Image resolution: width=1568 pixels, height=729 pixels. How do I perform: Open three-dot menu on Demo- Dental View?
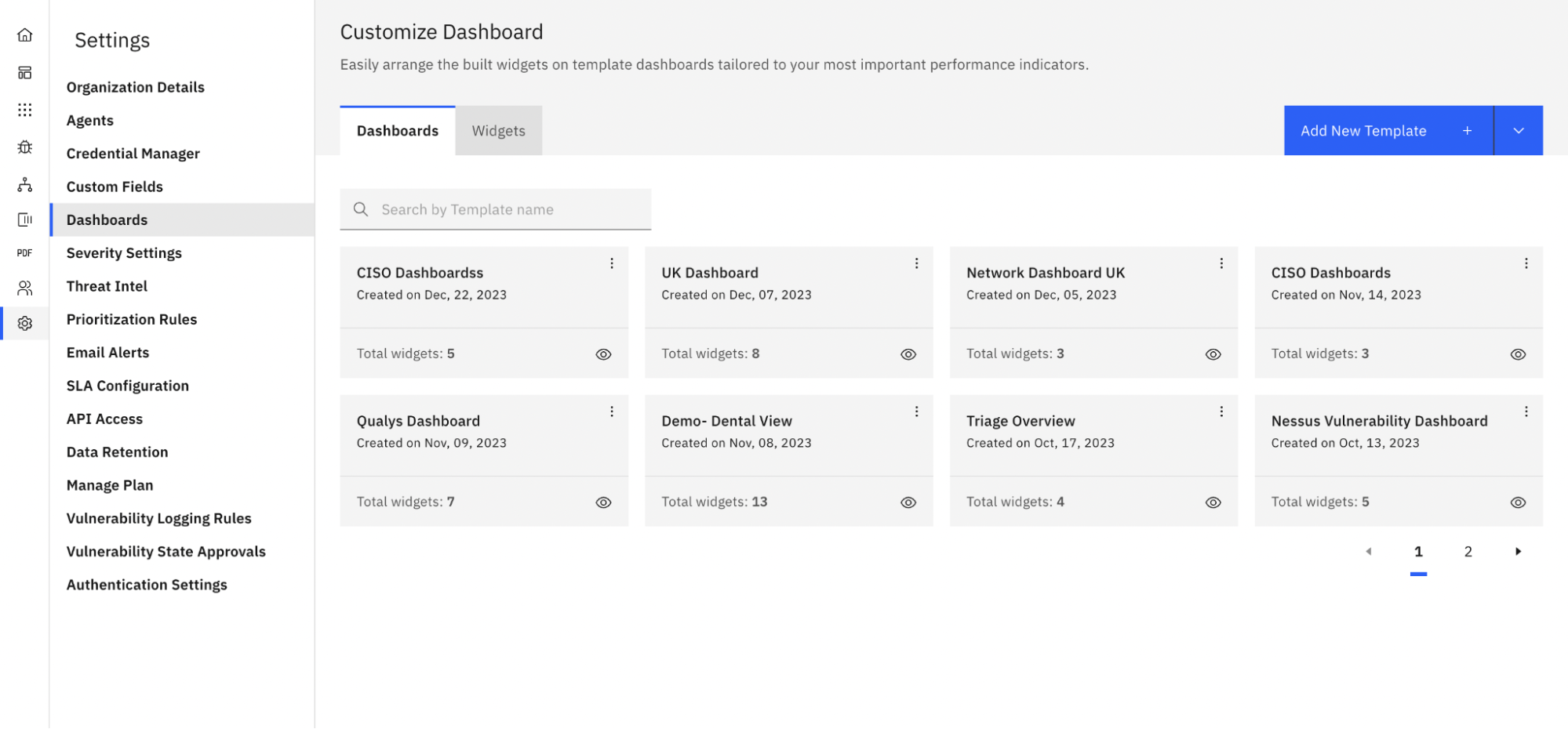click(916, 412)
